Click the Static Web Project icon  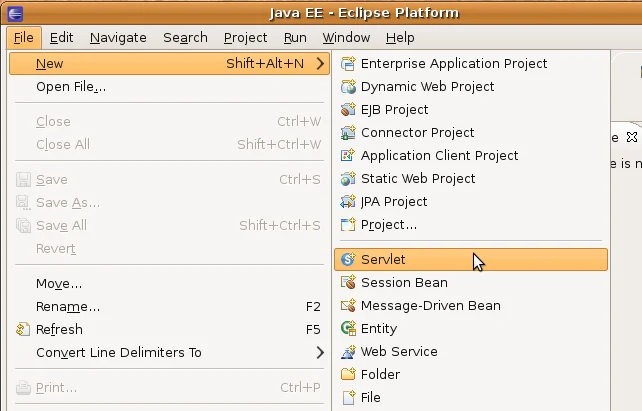tap(348, 179)
